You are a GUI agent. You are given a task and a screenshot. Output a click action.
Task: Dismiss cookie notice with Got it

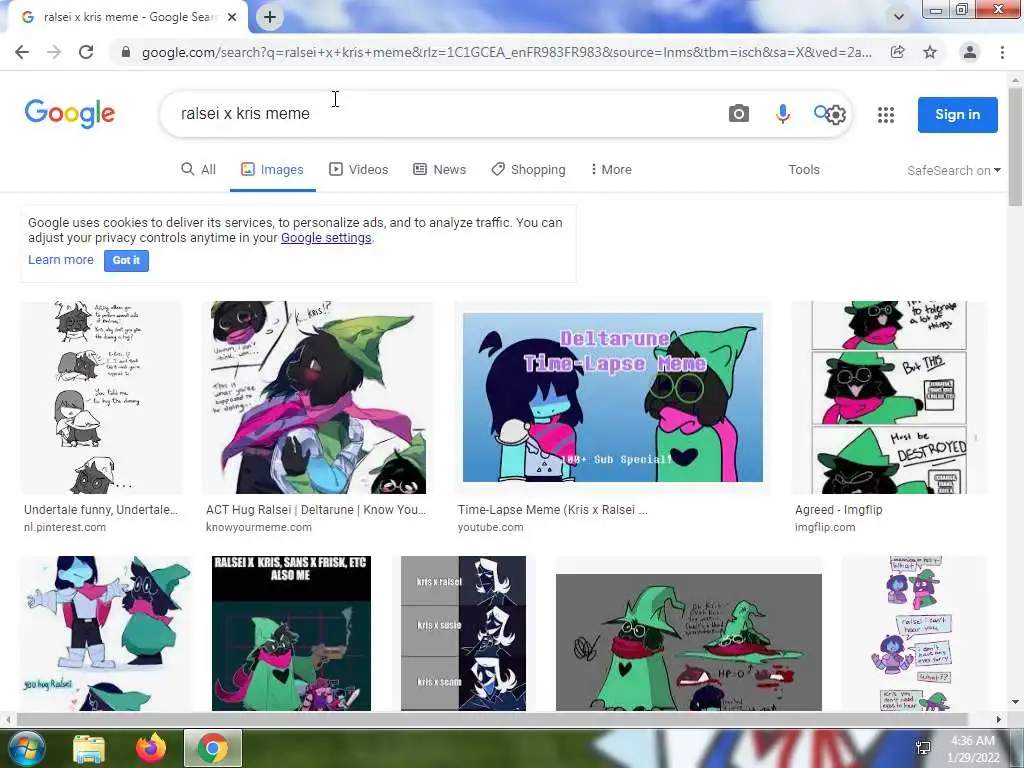[126, 261]
